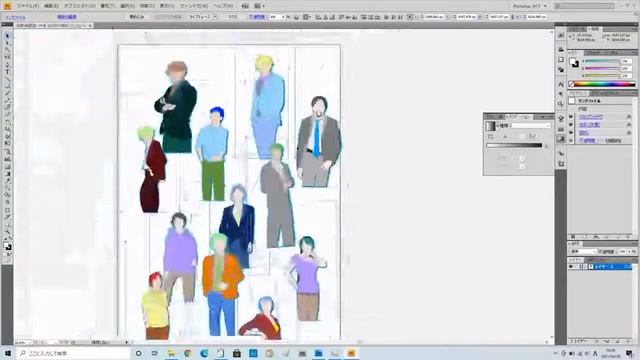Open the 表示(V) menu
Screen dimensions: 640x360
click(167, 6)
